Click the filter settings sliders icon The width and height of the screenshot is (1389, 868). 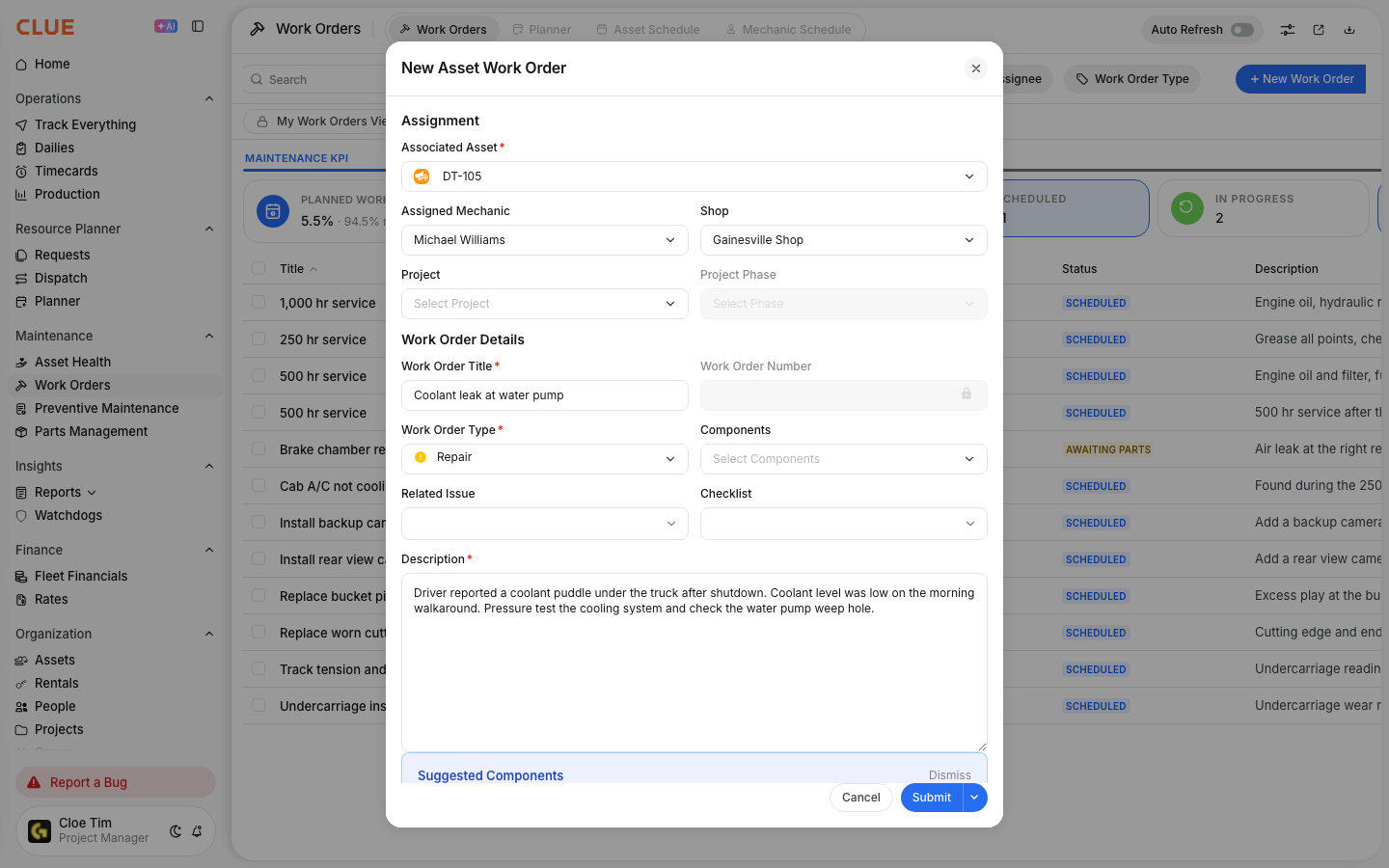[1288, 30]
